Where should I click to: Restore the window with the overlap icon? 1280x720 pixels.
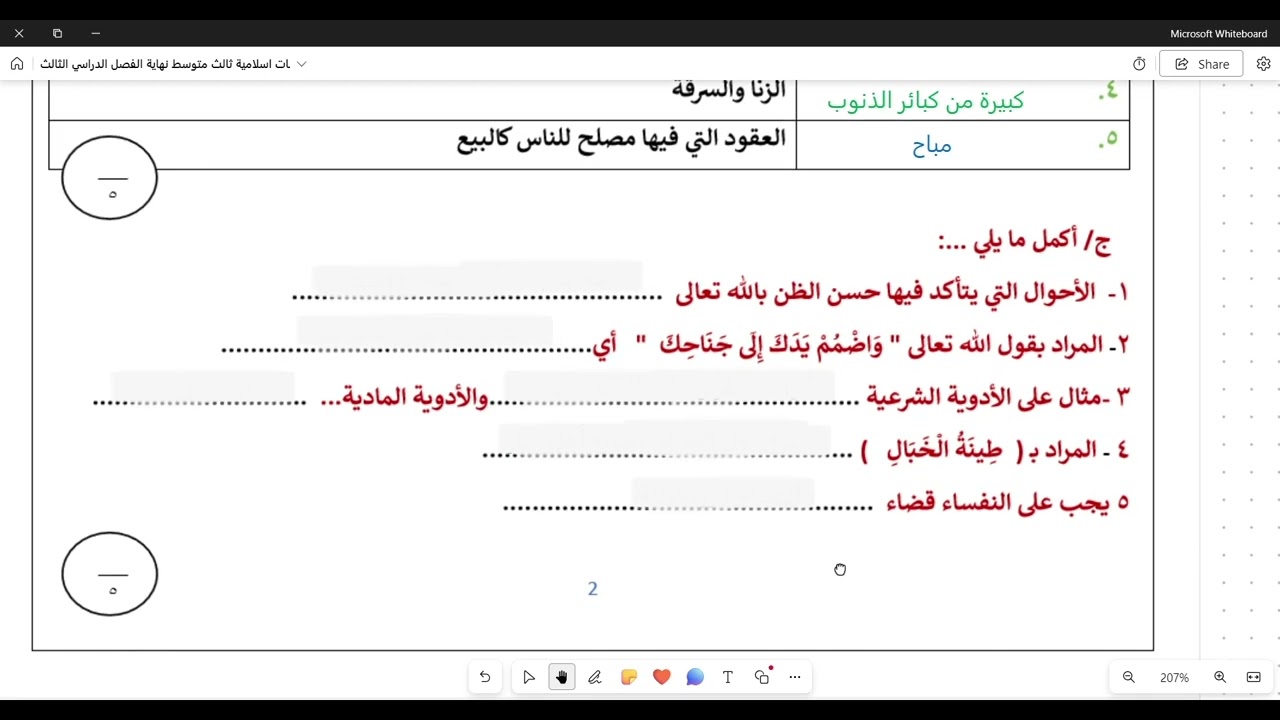(57, 33)
